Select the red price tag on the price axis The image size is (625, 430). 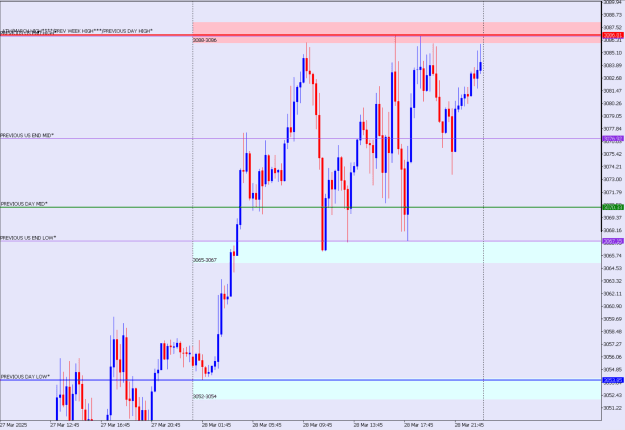tap(613, 35)
